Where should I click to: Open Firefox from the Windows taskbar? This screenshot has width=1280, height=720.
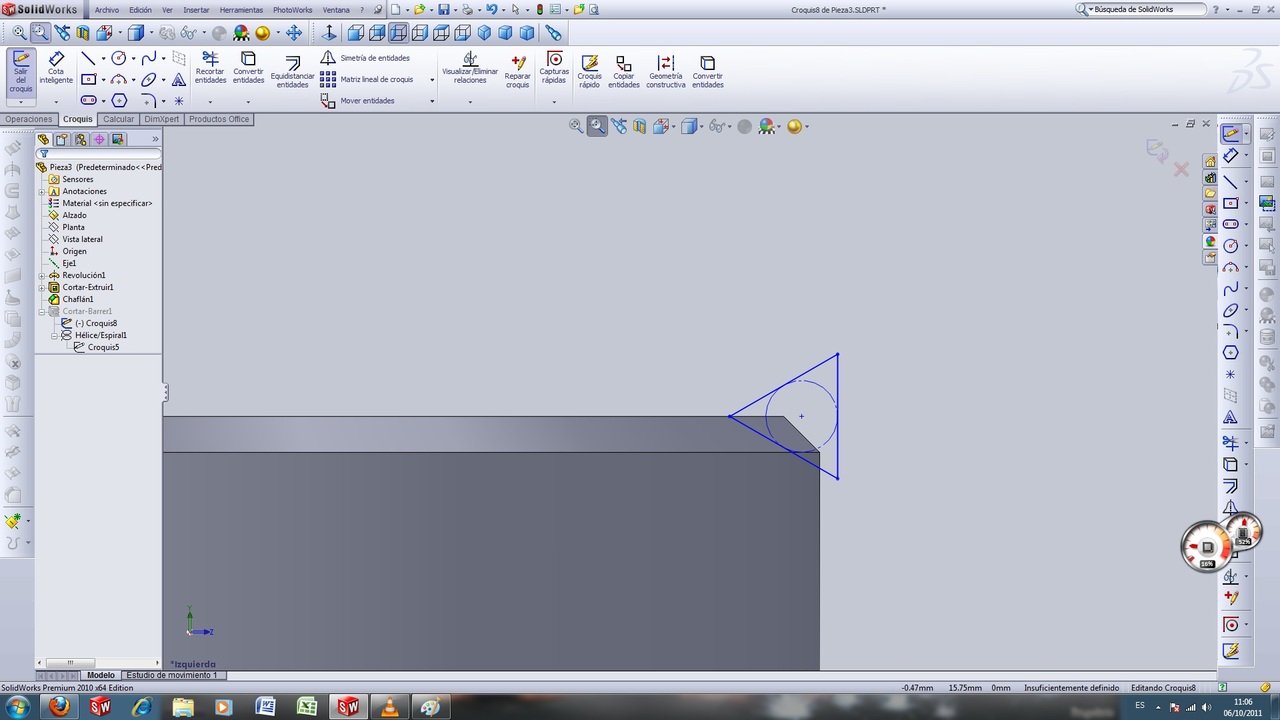click(59, 707)
